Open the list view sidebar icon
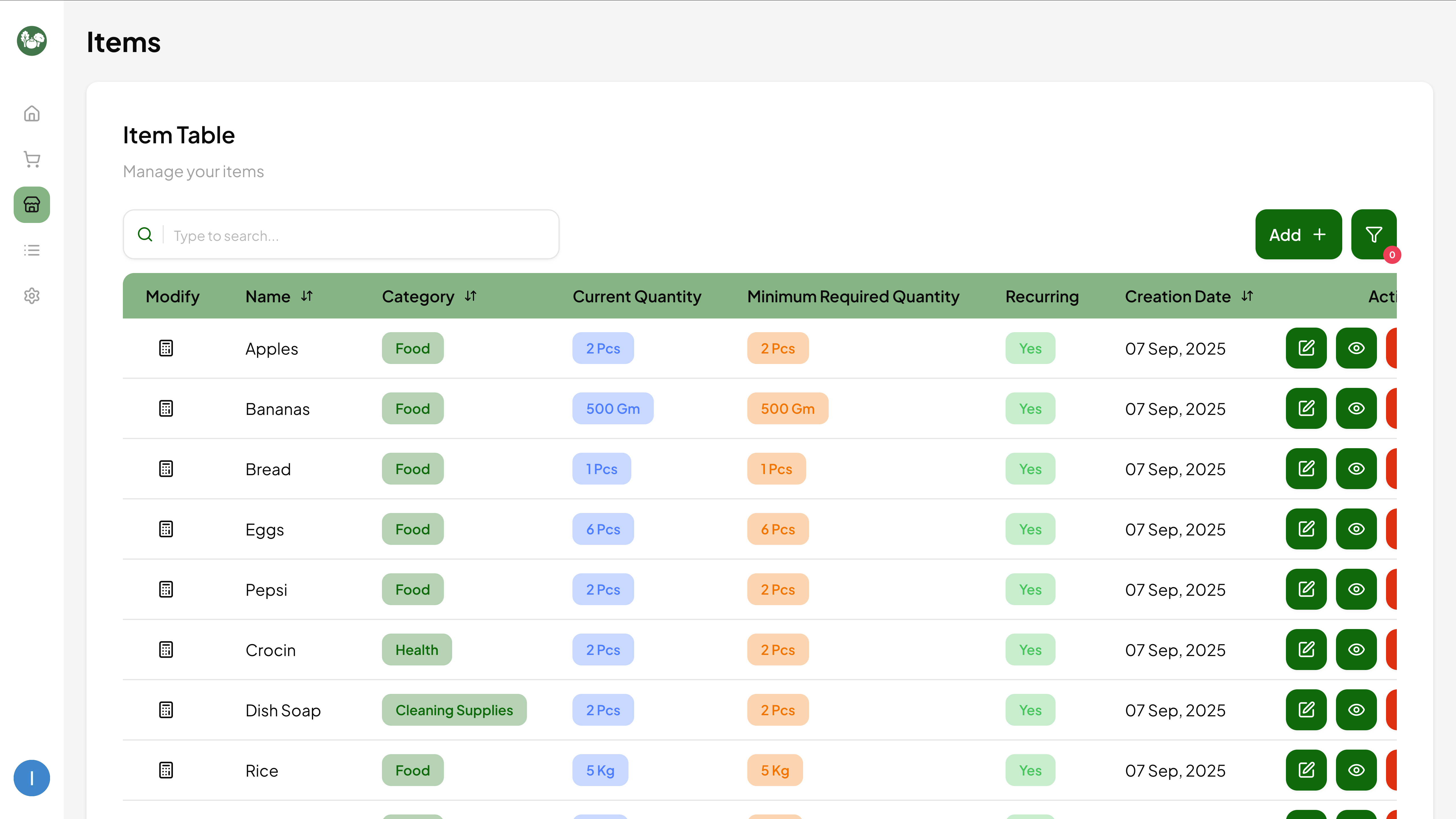Image resolution: width=1456 pixels, height=819 pixels. tap(32, 250)
